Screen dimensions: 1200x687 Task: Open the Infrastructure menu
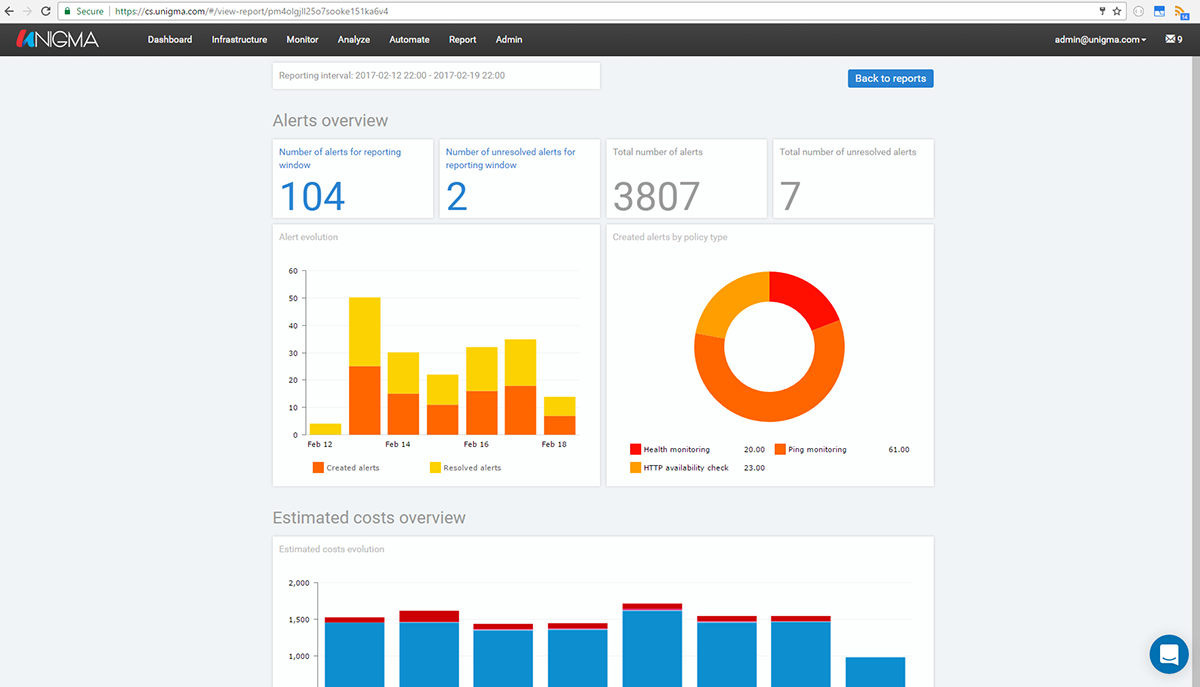[239, 40]
